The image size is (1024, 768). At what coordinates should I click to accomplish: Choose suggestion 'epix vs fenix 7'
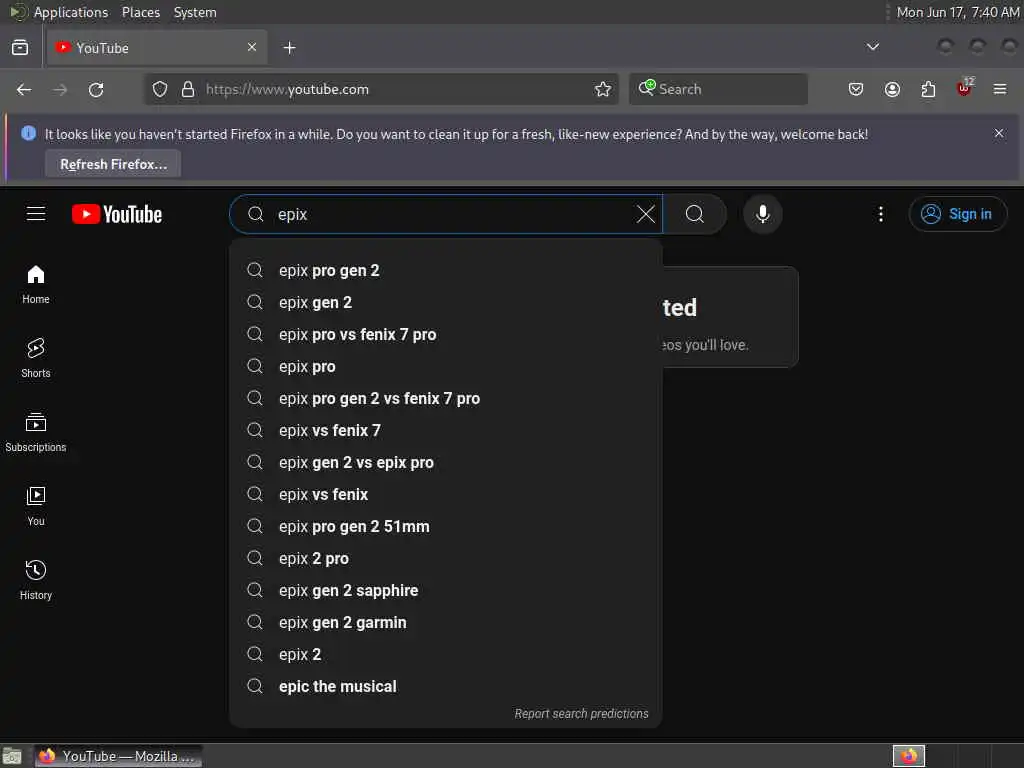tap(445, 430)
